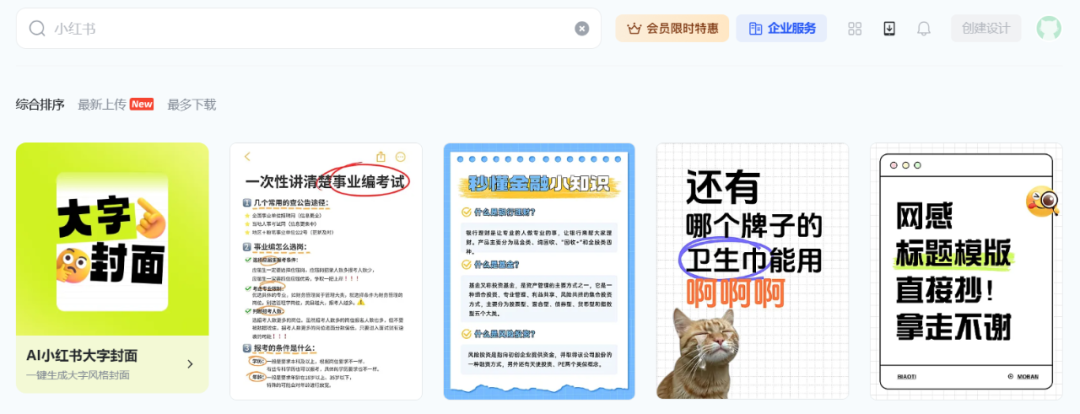Open the grid apps menu icon
The image size is (1080, 414).
[855, 29]
